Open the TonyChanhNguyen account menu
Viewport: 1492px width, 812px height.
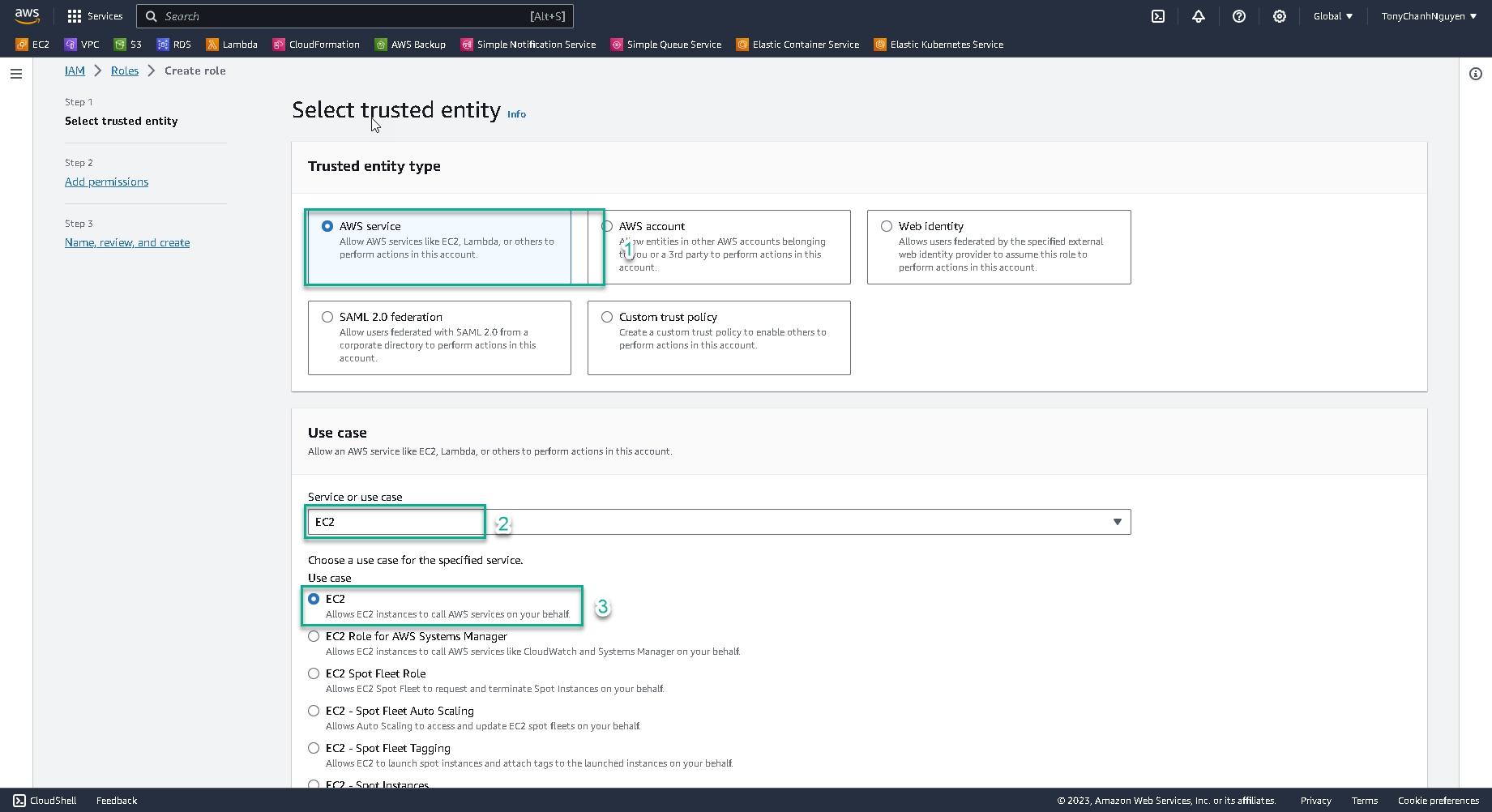click(x=1429, y=16)
